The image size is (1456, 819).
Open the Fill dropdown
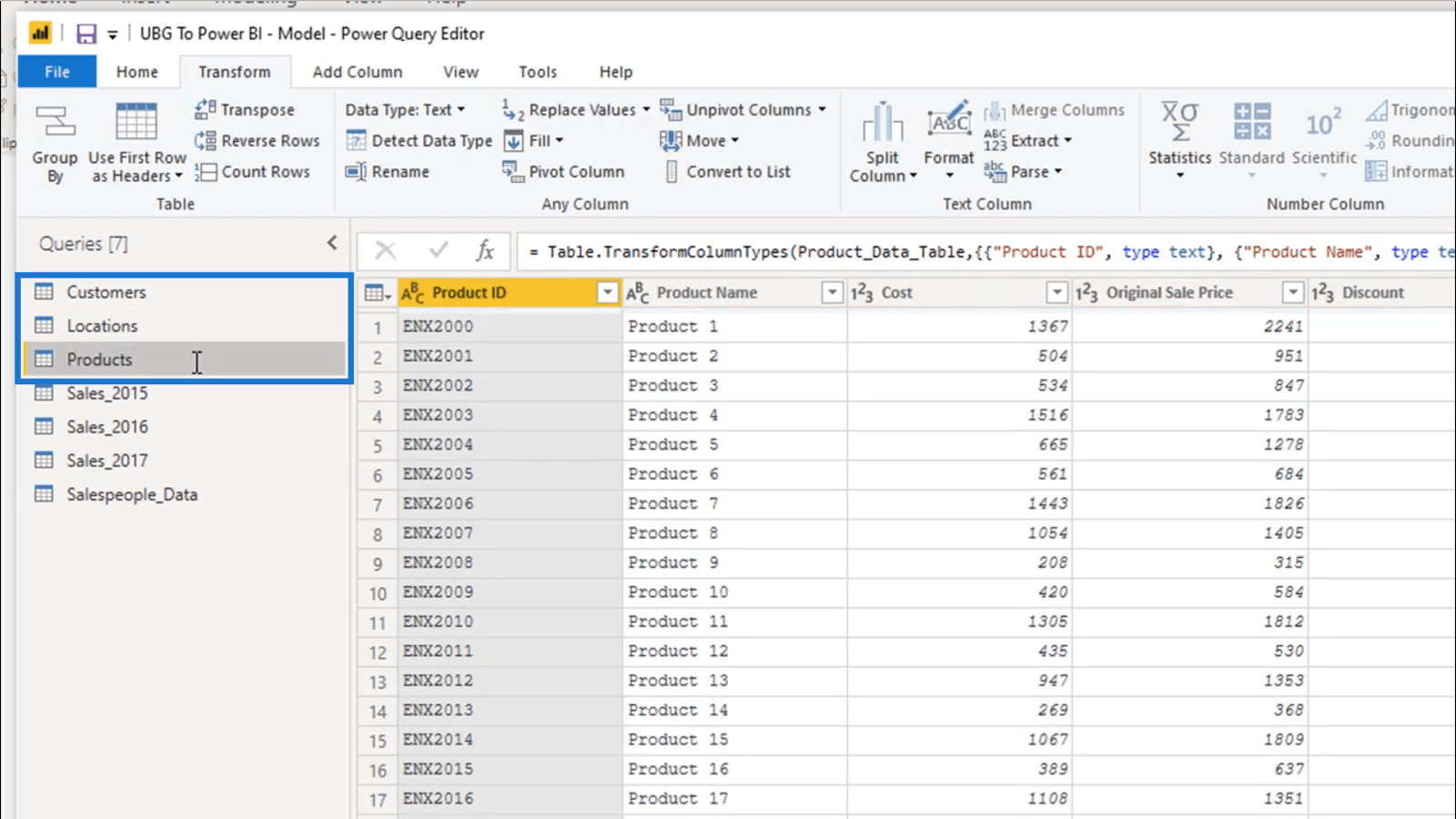(534, 141)
